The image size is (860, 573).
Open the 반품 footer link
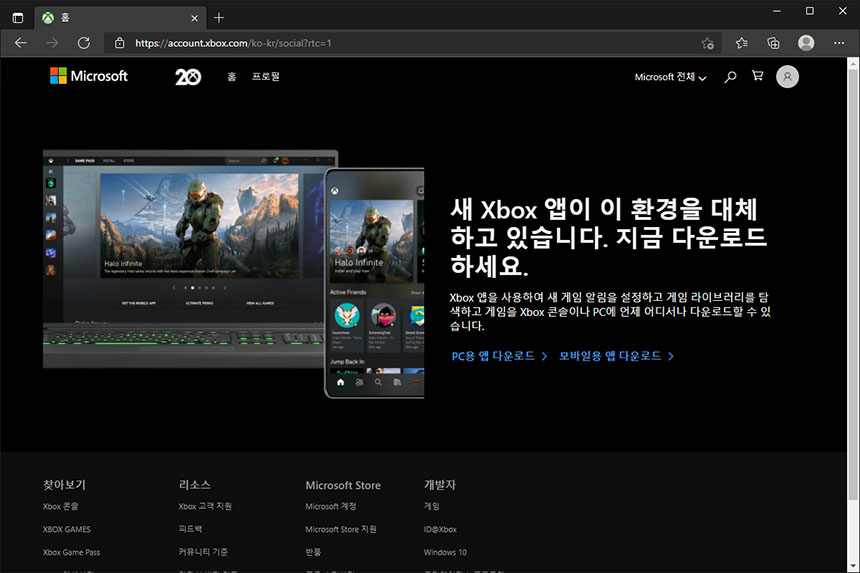point(313,552)
